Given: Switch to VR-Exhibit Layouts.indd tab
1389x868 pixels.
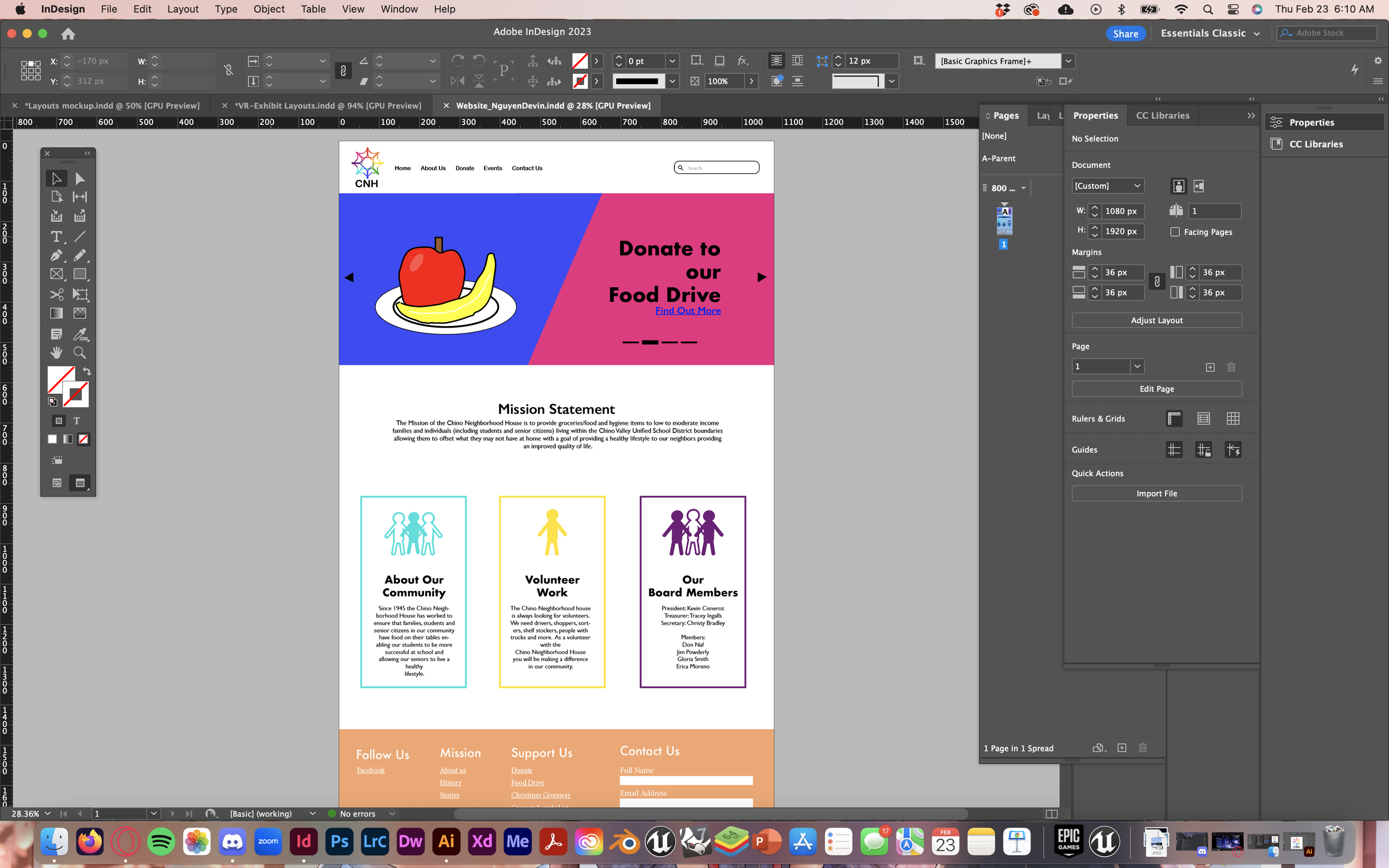Looking at the screenshot, I should (327, 106).
